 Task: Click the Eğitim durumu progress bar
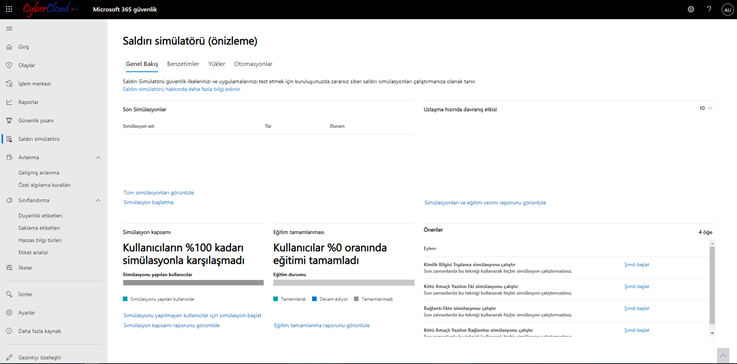pyautogui.click(x=344, y=283)
